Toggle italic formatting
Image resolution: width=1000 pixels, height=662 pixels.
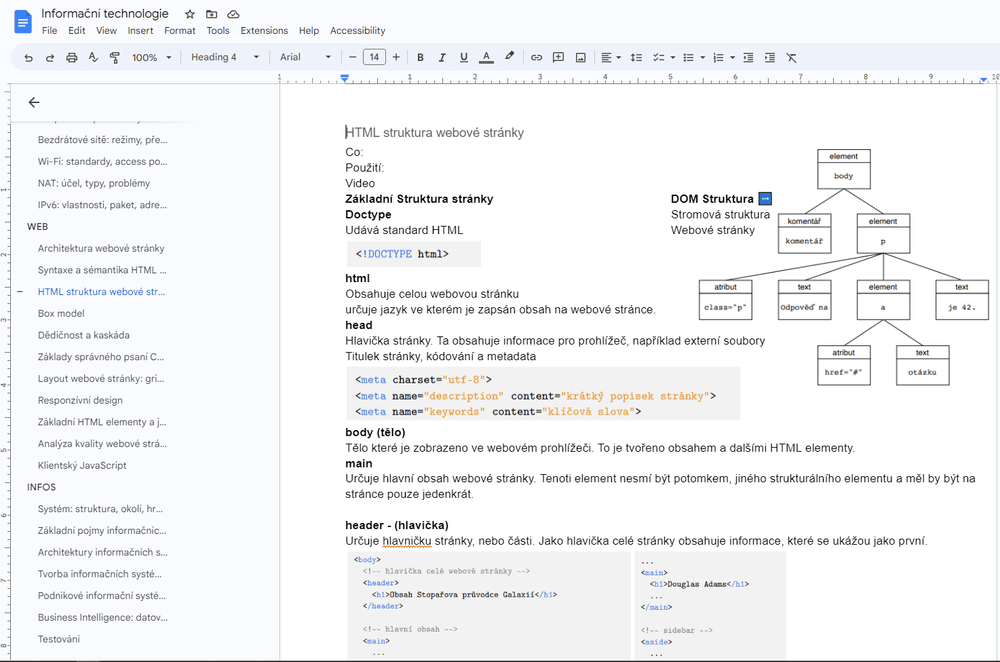(442, 58)
